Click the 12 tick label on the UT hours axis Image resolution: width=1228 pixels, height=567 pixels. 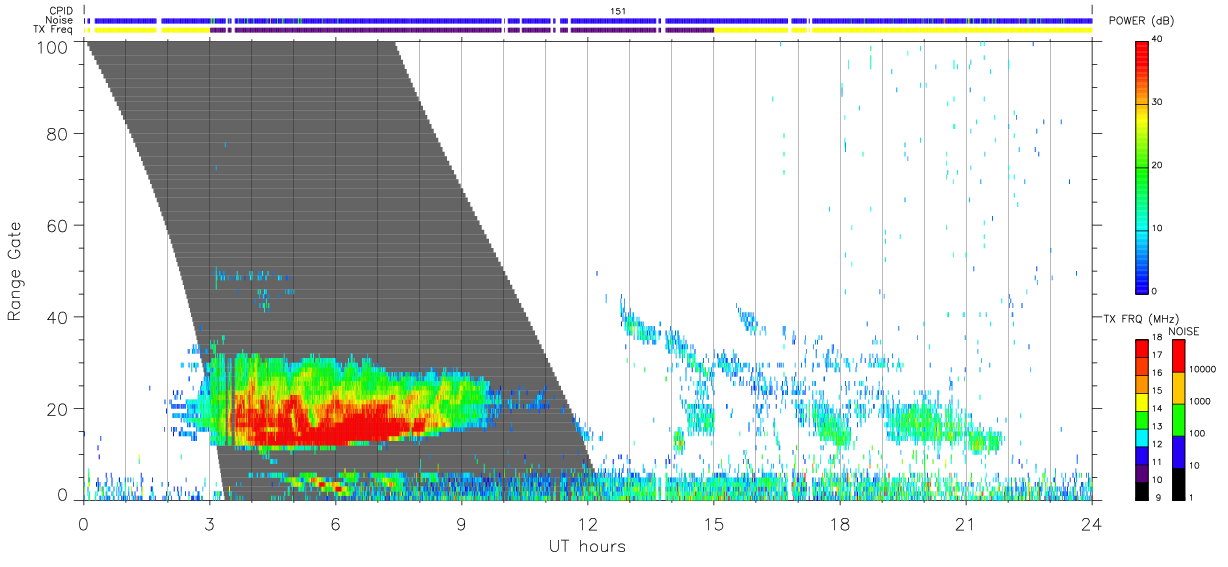click(x=588, y=524)
